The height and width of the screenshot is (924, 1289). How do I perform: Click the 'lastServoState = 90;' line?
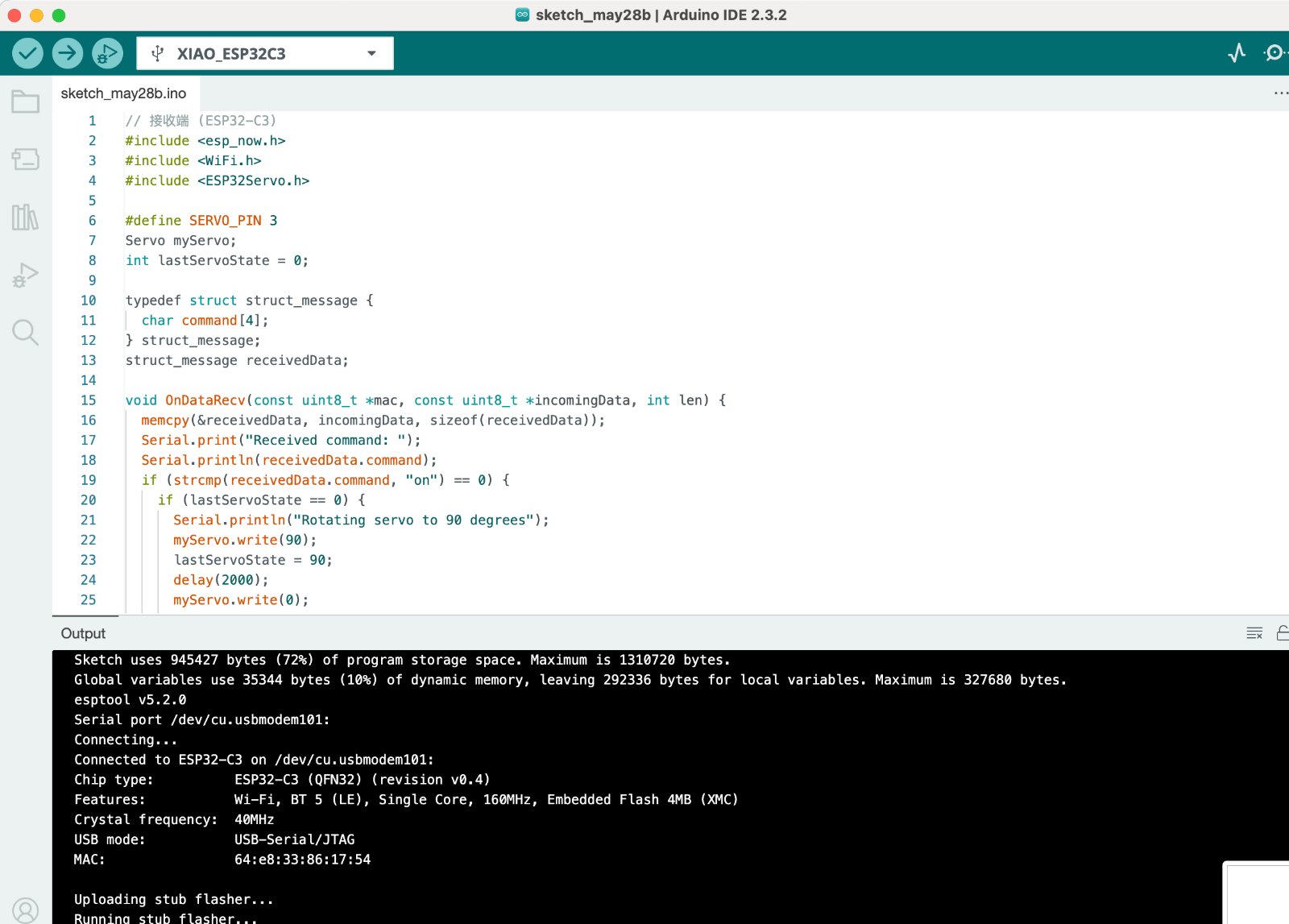(253, 561)
